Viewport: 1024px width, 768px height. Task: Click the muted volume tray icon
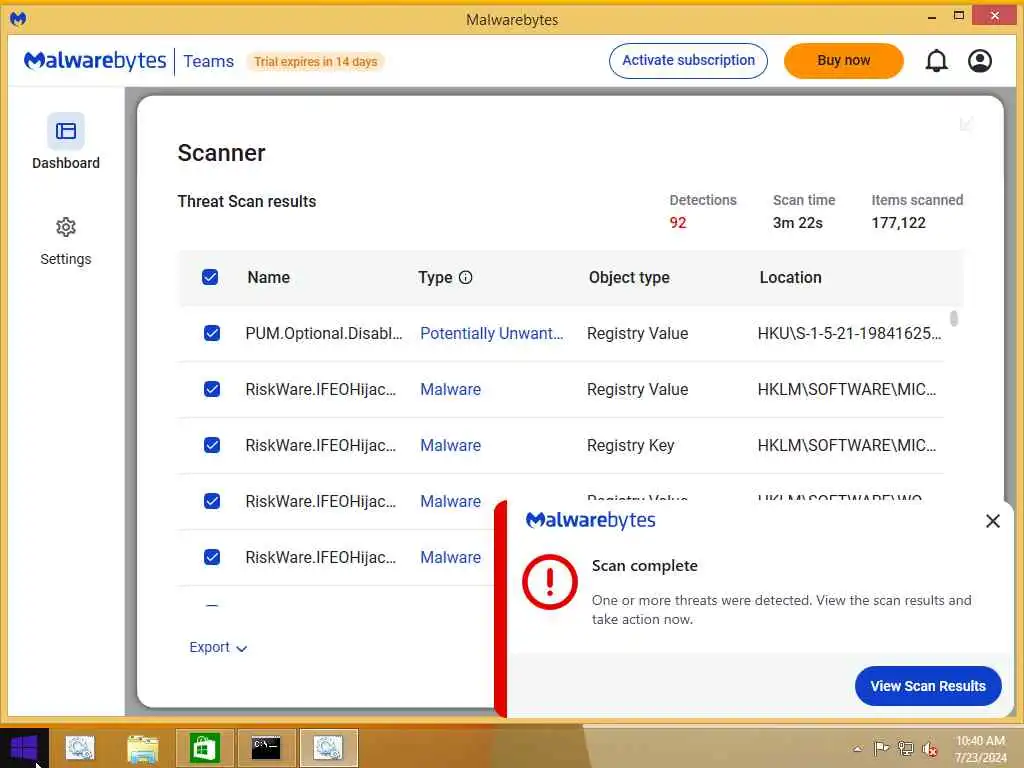929,749
